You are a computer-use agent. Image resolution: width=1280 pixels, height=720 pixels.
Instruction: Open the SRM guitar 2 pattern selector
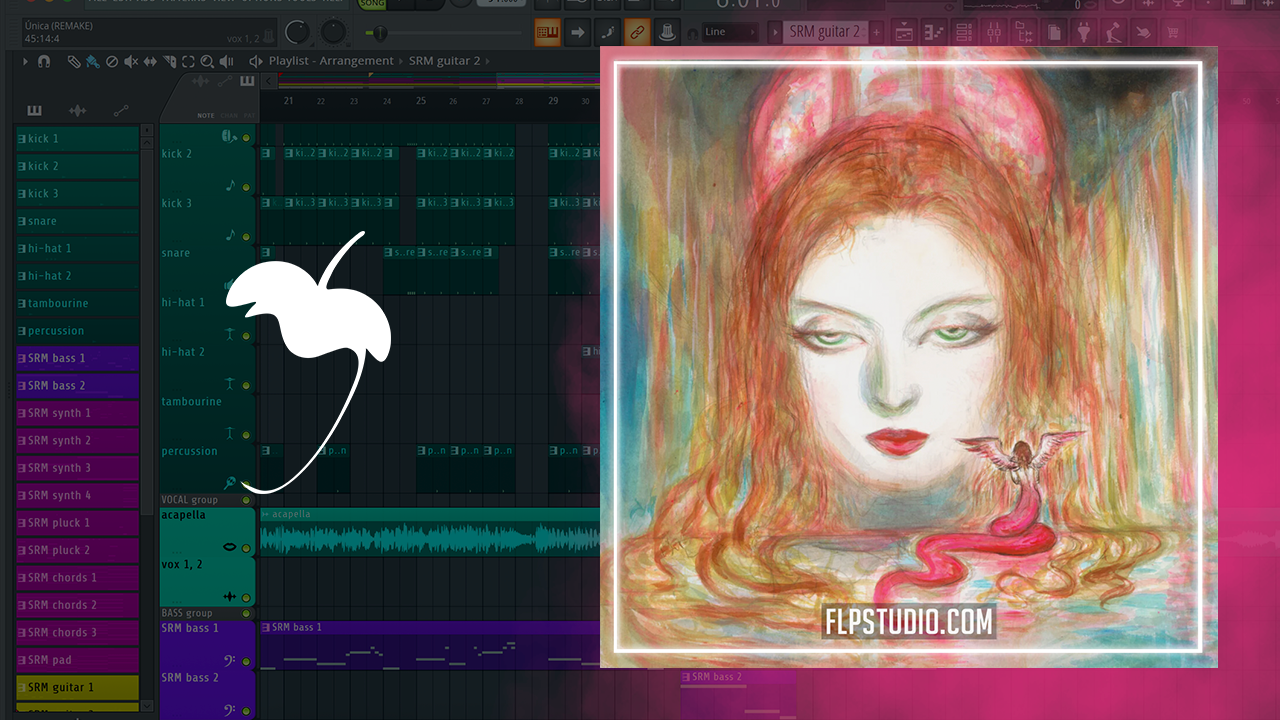[823, 32]
